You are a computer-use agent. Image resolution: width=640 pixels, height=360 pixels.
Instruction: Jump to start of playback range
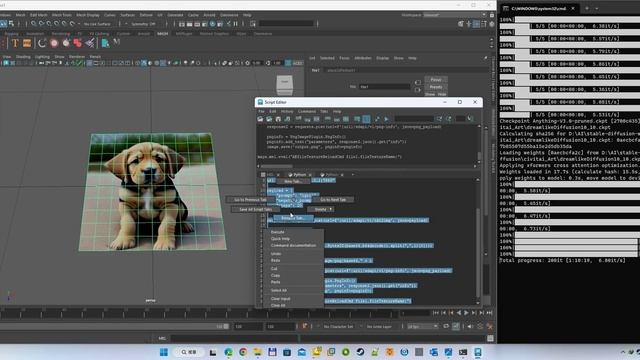tap(436, 313)
